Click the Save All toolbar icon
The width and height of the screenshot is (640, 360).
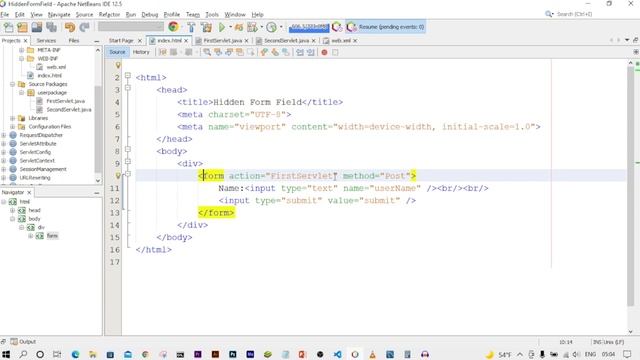51,27
